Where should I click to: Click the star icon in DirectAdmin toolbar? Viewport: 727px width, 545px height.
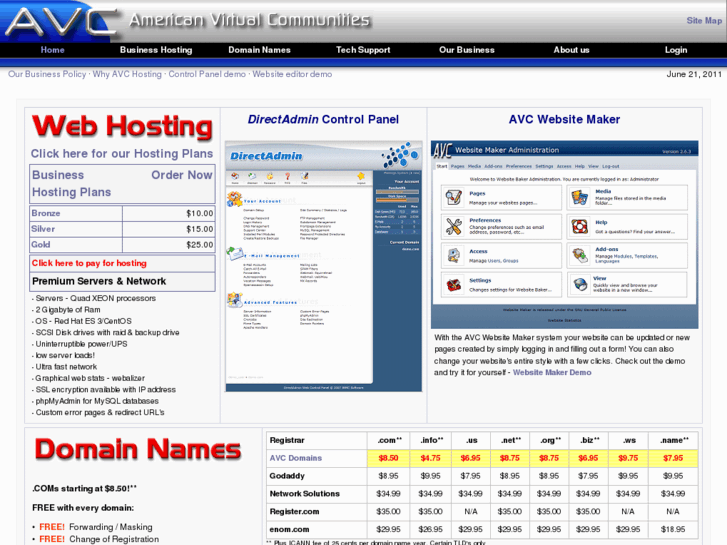pos(361,176)
